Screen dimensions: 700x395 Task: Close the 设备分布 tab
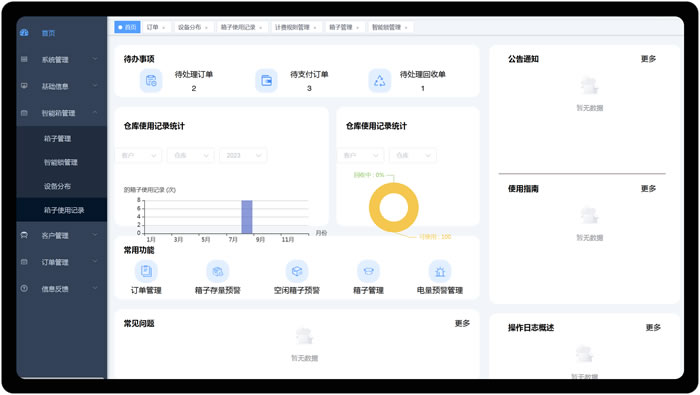click(206, 28)
